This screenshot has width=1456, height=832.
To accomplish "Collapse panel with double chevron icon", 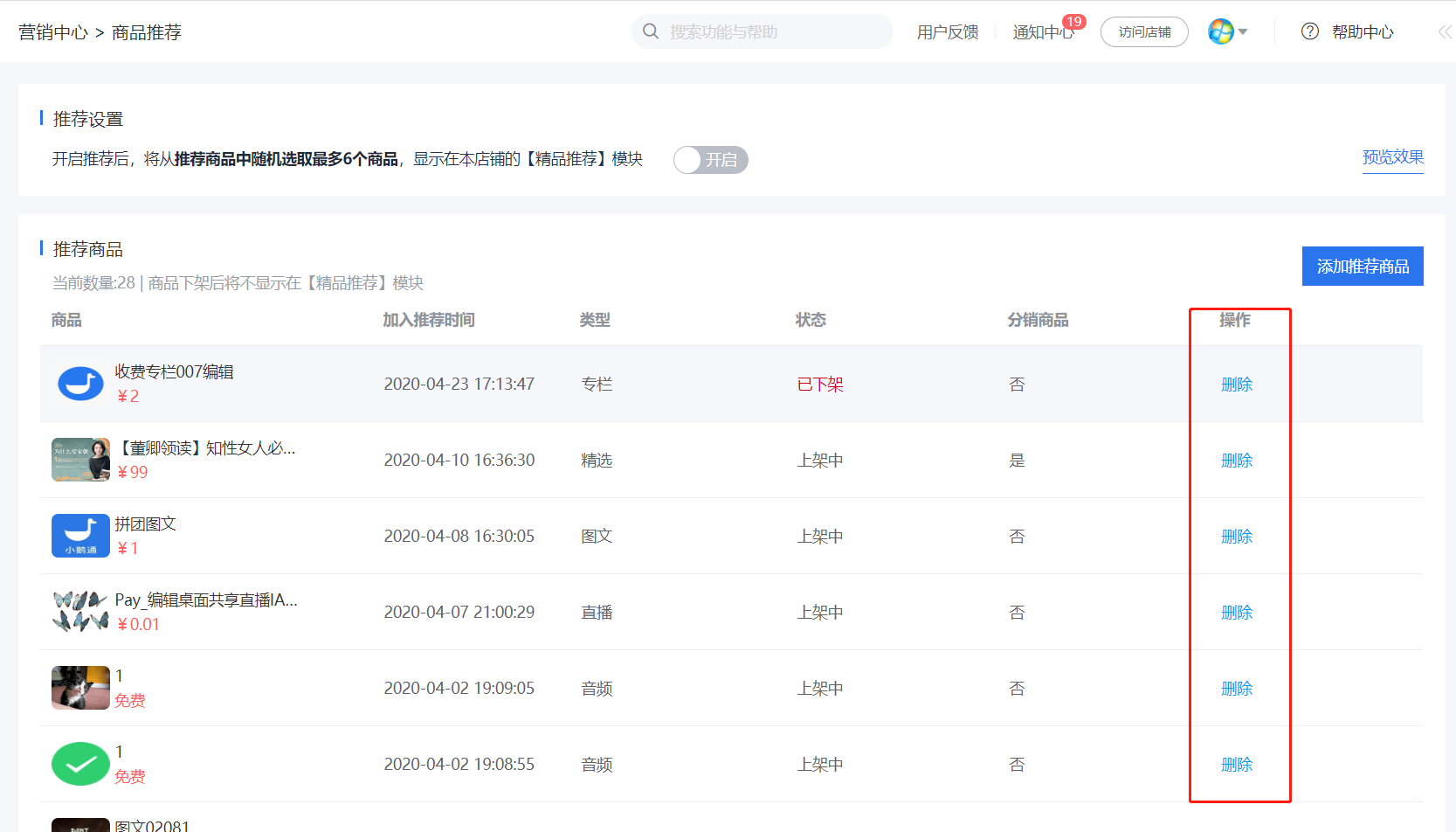I will pos(1445,31).
